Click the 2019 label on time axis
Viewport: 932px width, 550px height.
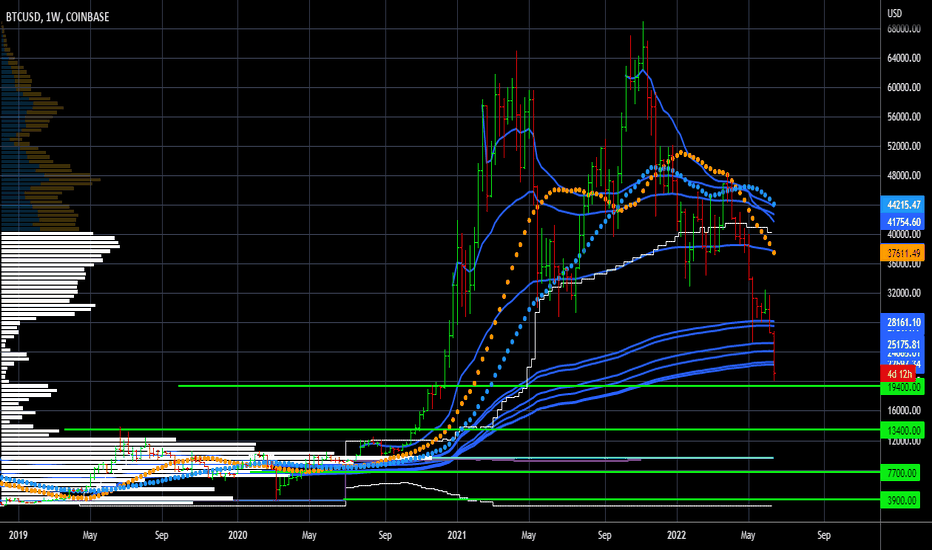point(18,535)
